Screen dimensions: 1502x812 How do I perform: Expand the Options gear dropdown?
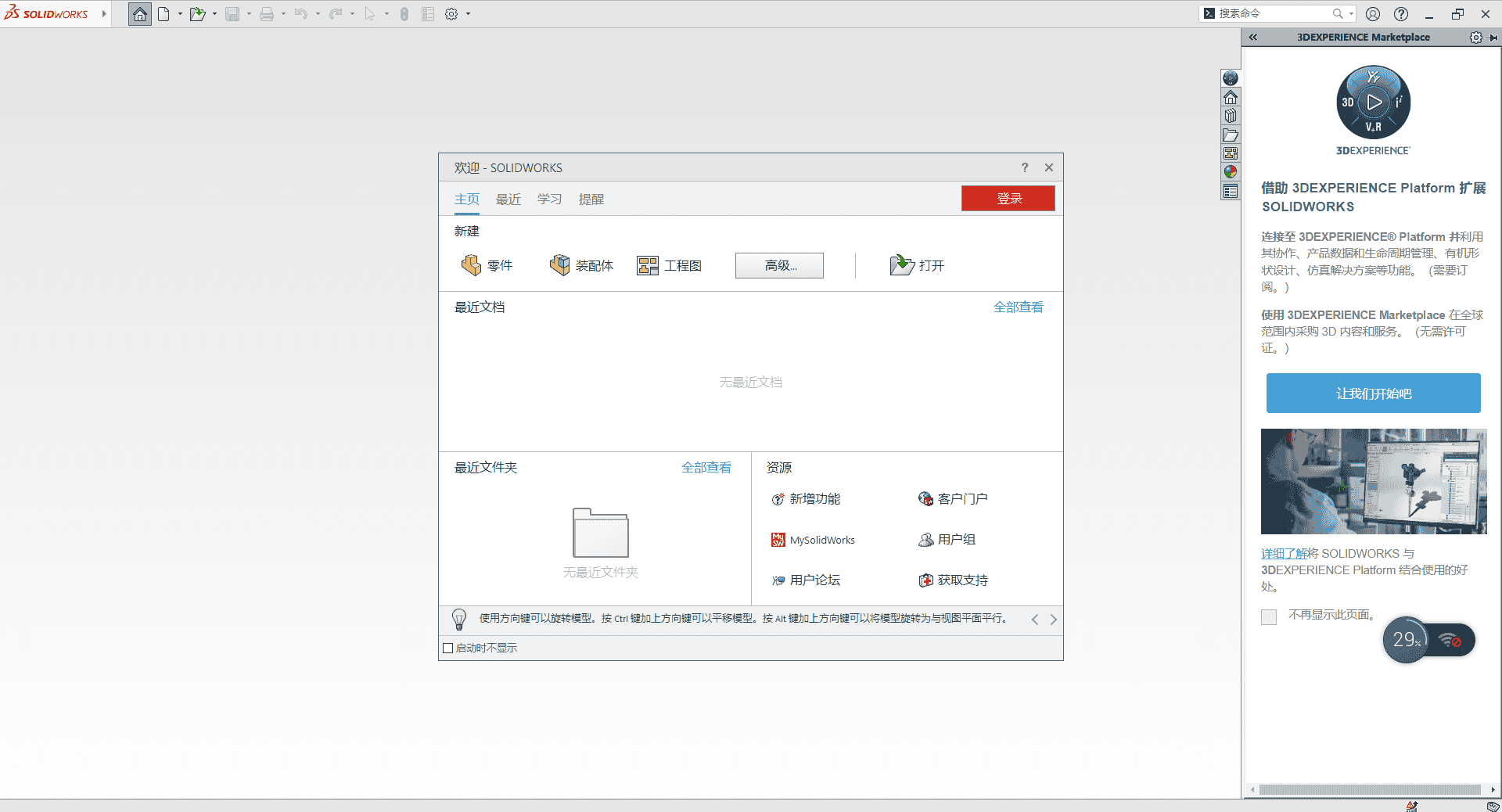click(x=468, y=13)
